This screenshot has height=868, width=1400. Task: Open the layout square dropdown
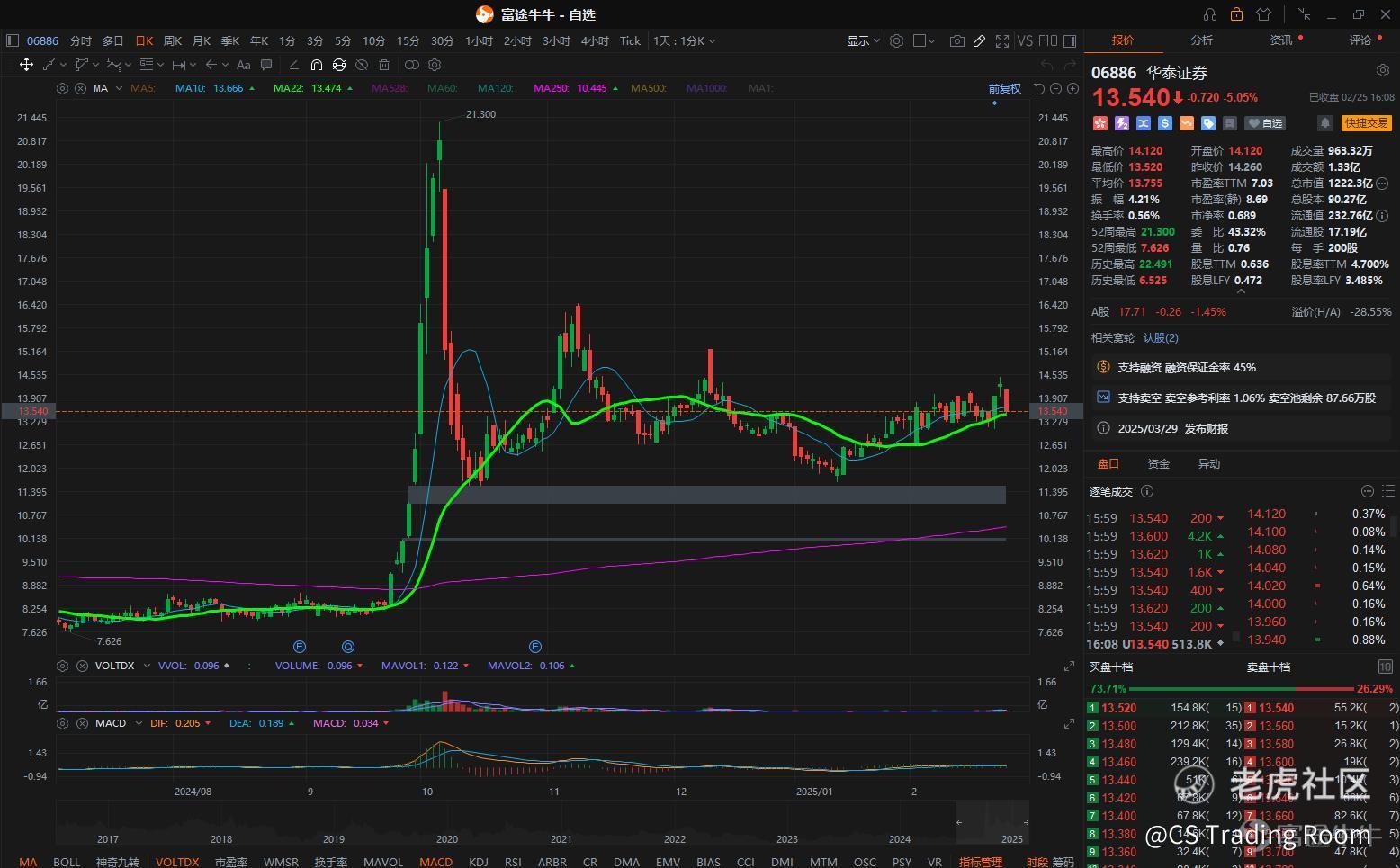pyautogui.click(x=924, y=40)
